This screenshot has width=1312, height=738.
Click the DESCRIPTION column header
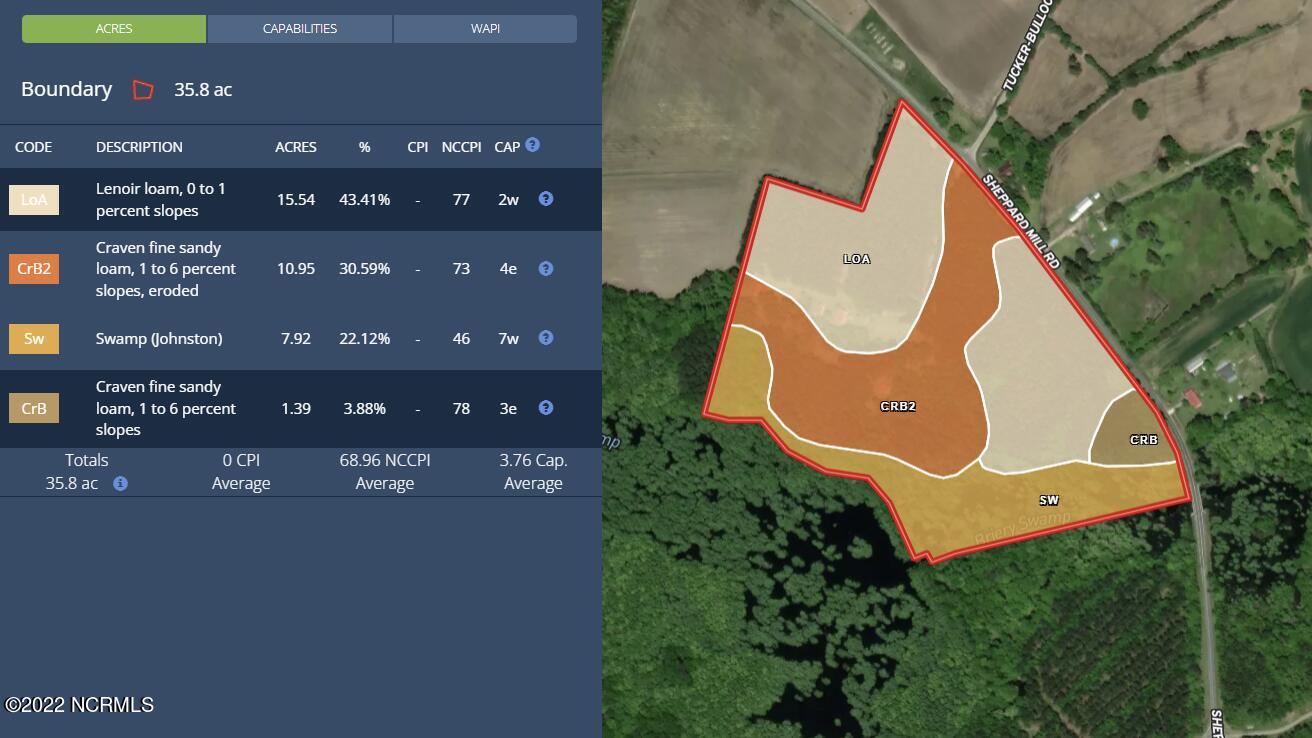pos(139,147)
